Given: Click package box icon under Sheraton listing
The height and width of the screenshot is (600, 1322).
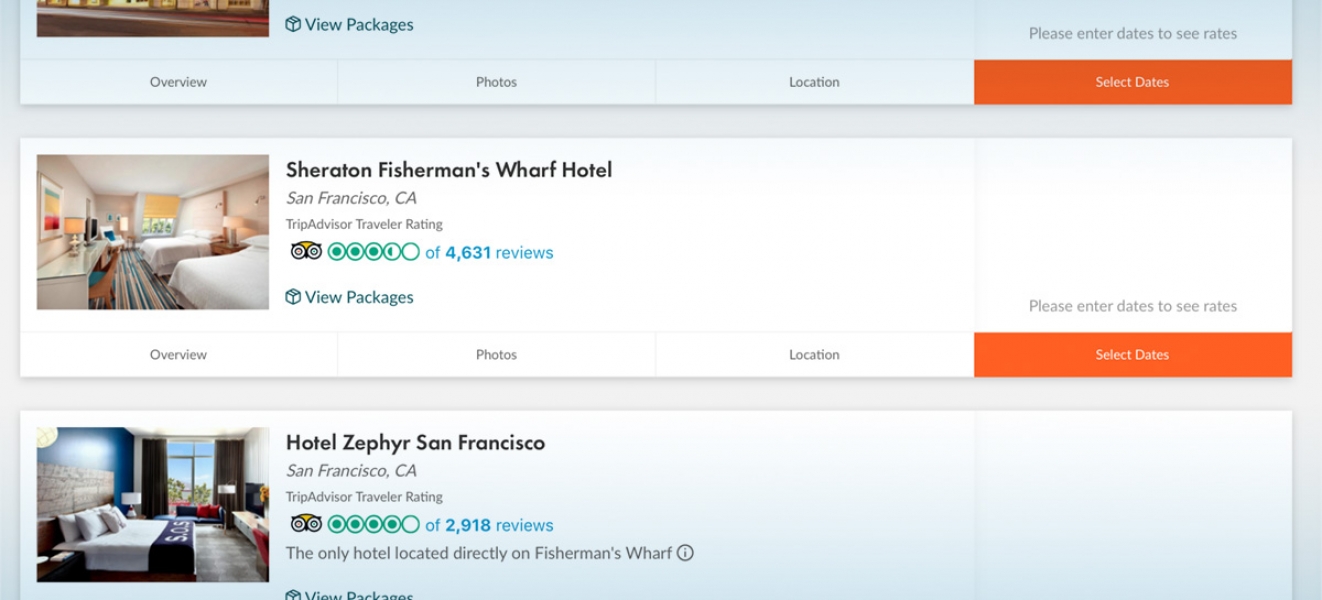Looking at the screenshot, I should (293, 297).
